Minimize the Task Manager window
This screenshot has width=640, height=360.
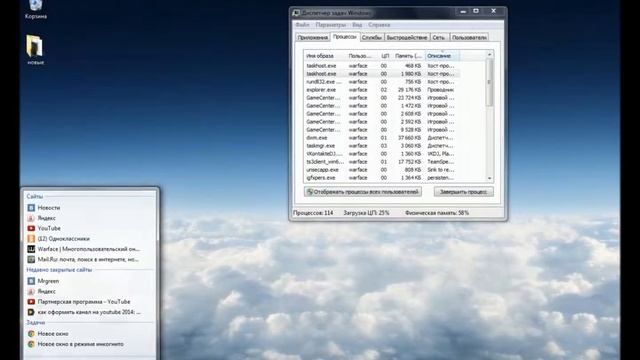[463, 11]
